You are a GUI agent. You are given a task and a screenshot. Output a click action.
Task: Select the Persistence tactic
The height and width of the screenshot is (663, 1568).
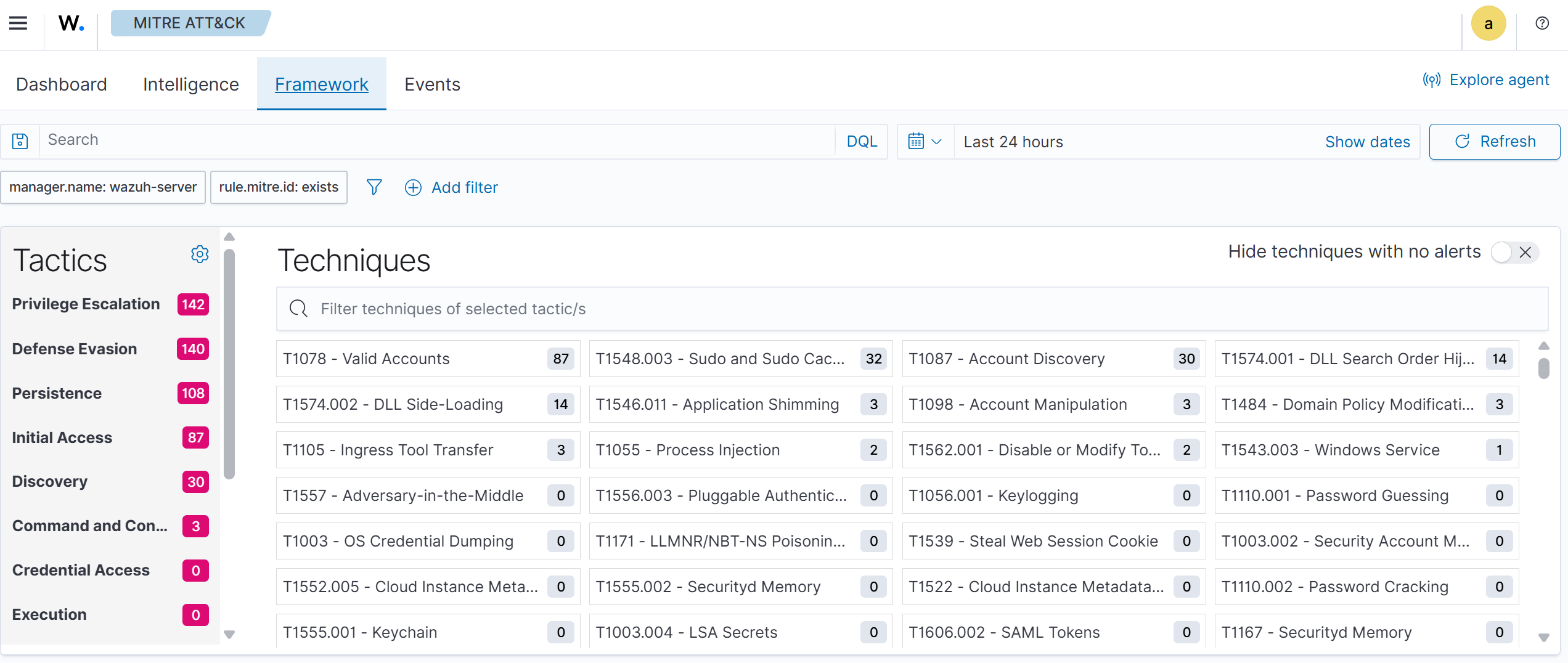click(110, 393)
